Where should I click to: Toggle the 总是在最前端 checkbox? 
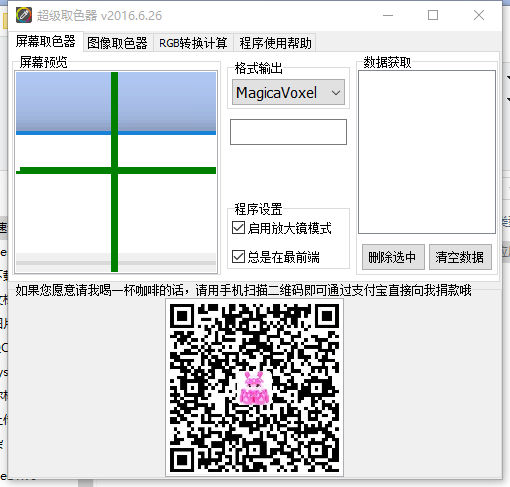coord(238,257)
